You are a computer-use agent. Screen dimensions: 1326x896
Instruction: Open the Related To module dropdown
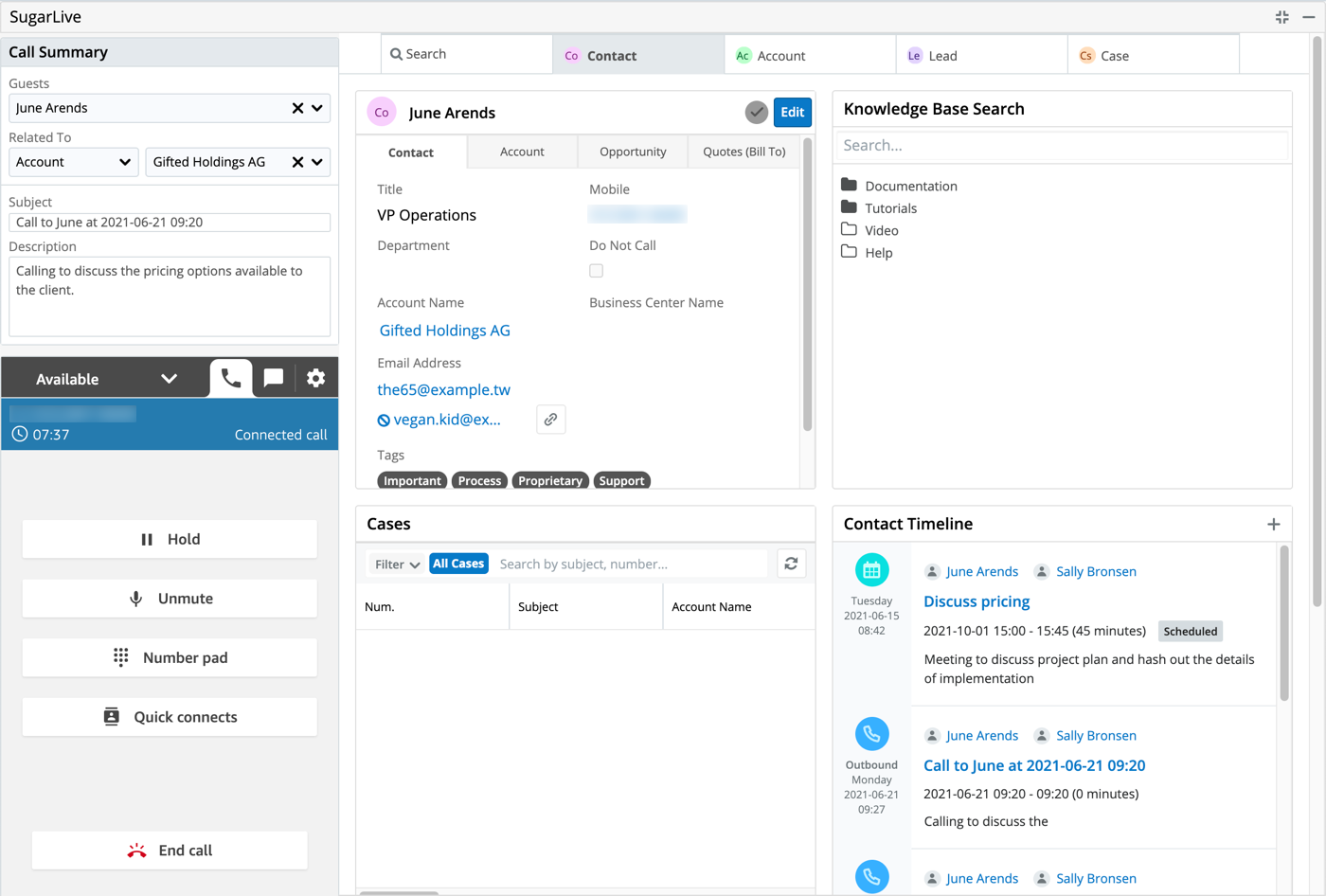73,161
